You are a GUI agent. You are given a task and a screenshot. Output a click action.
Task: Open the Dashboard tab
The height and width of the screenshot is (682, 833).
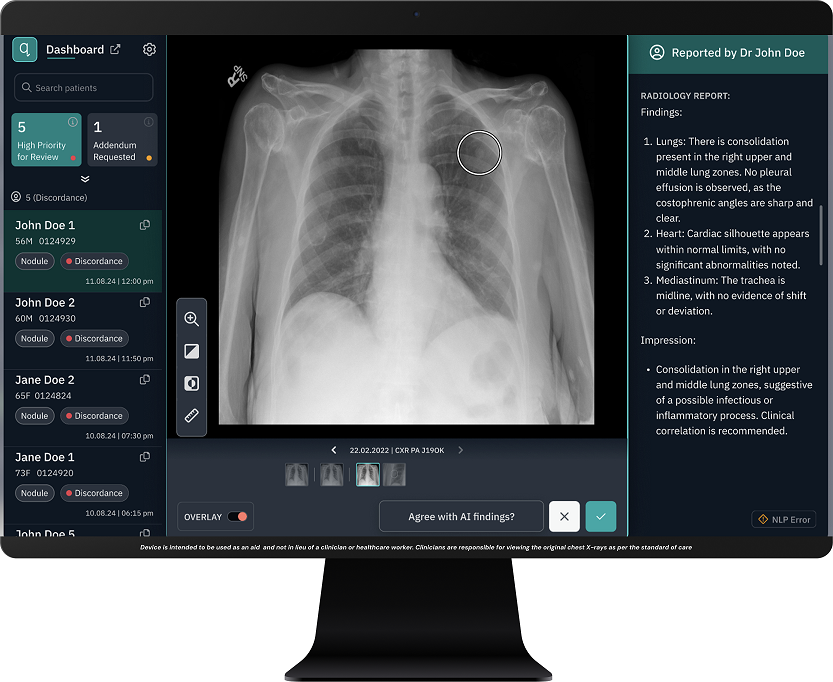[74, 50]
